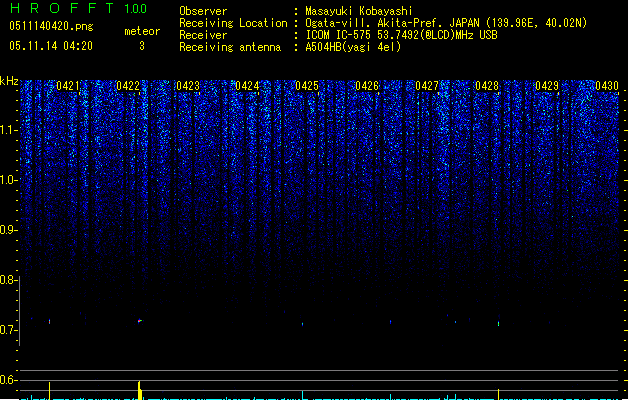Click the Ogata-vill. Akita-Pref. JAPAN location text
Image resolution: width=629 pixels, height=400 pixels.
click(x=446, y=23)
